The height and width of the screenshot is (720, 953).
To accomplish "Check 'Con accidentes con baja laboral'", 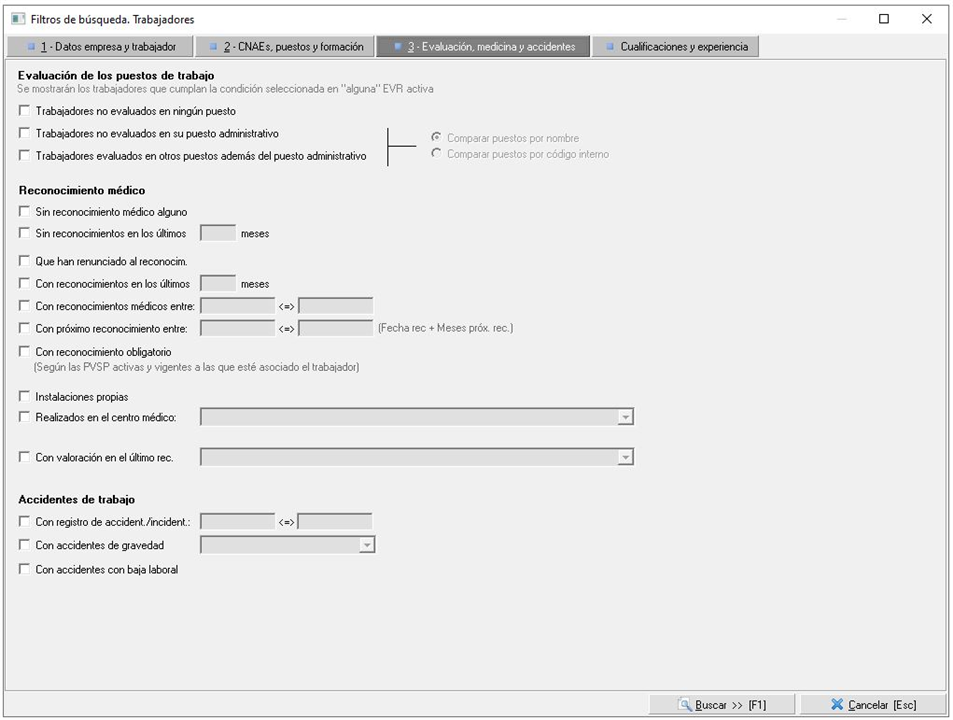I will (24, 569).
